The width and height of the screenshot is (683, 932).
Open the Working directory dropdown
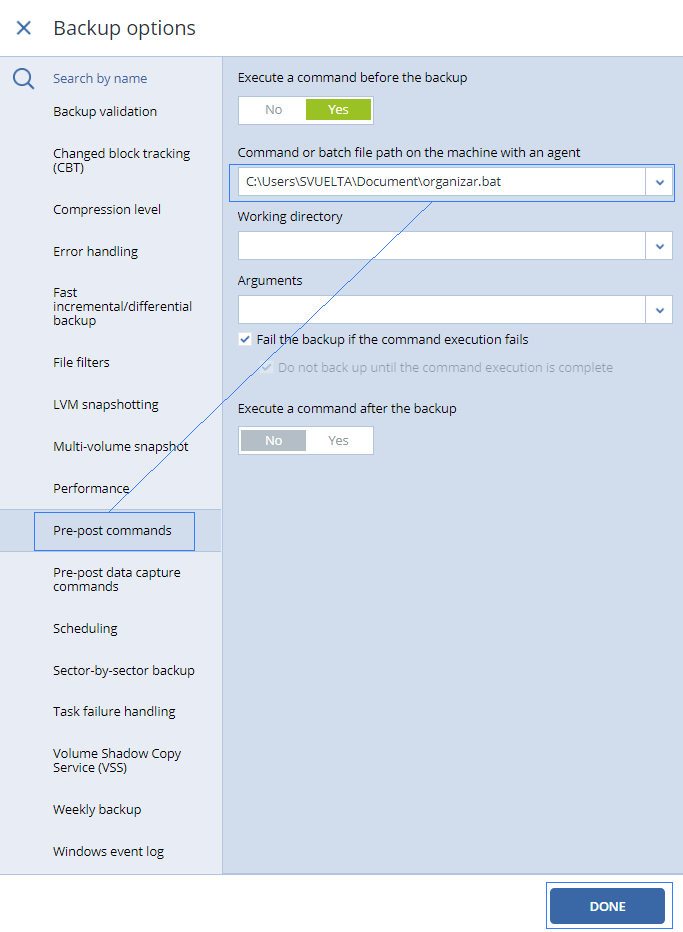[x=659, y=246]
